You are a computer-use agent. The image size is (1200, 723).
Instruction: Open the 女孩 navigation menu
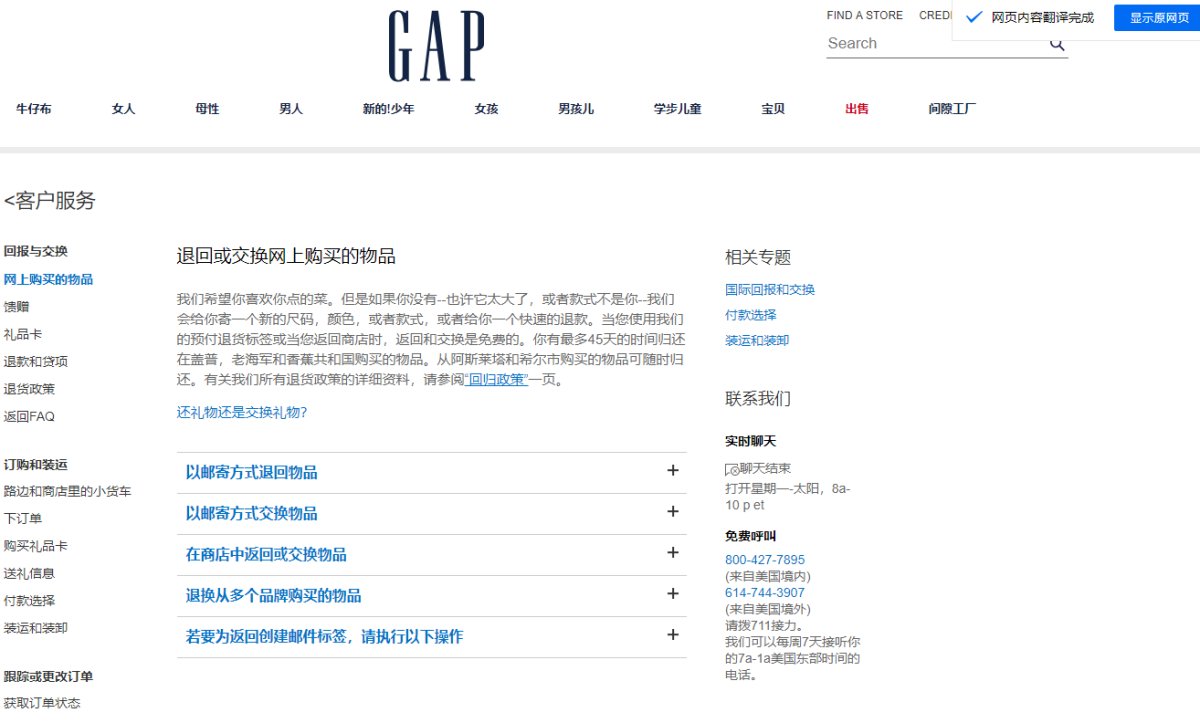tap(486, 109)
